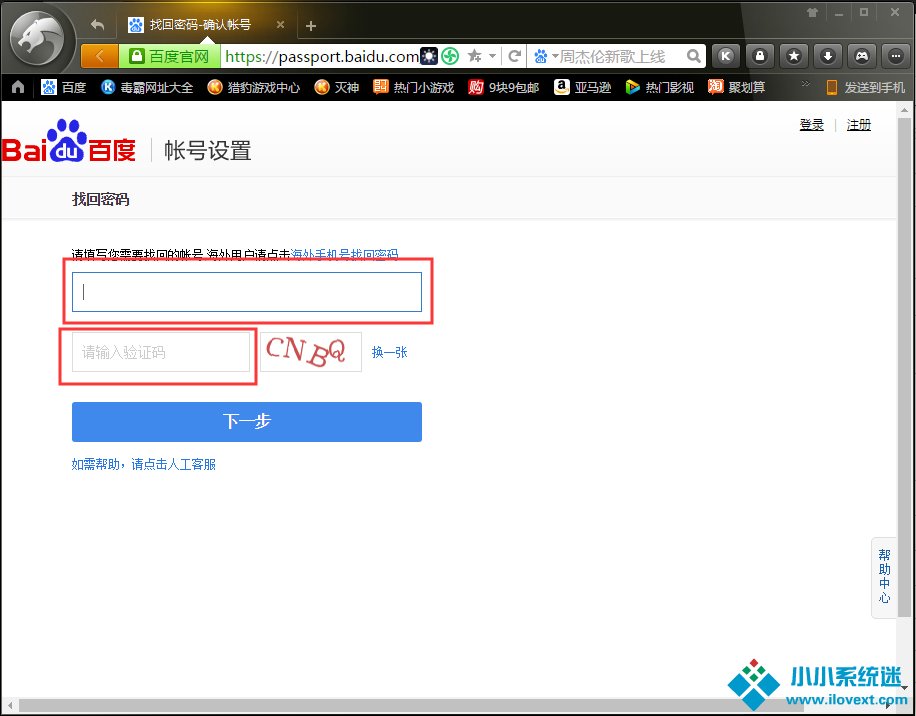Click the star favorites toolbar button
Screen dimensions: 916x716
(x=794, y=56)
